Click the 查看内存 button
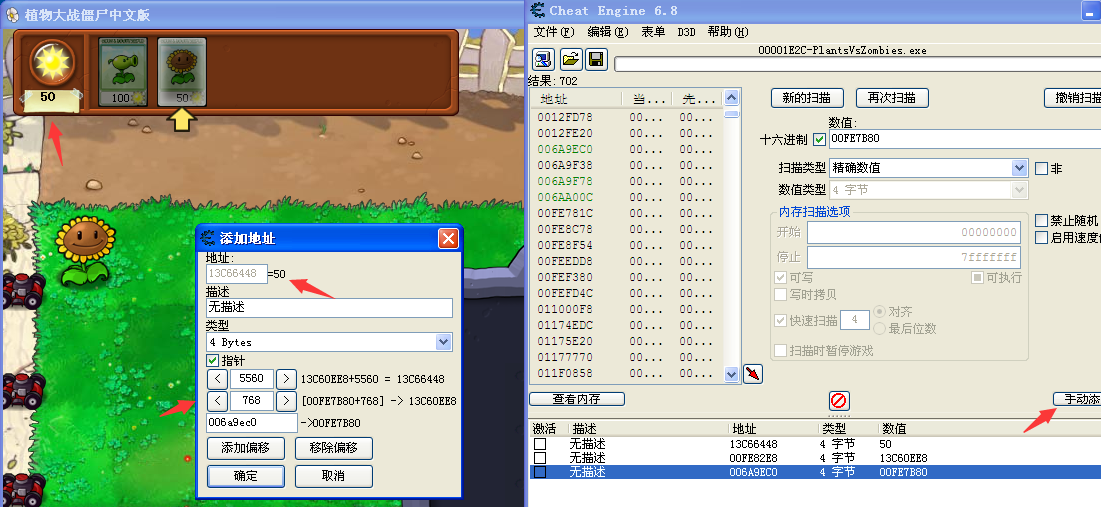 [576, 399]
